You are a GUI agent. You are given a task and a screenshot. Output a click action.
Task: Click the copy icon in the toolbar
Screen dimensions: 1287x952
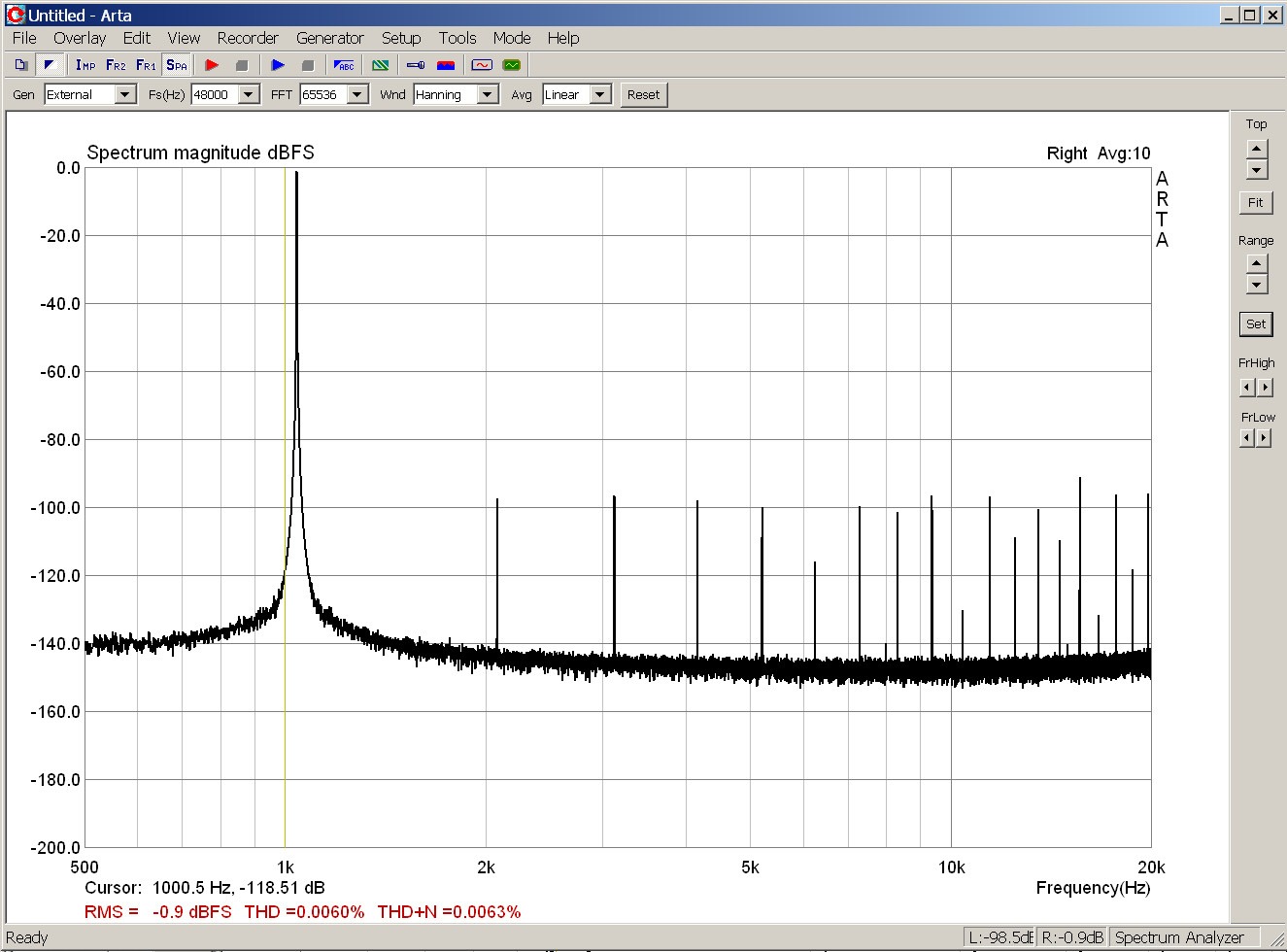coord(21,65)
